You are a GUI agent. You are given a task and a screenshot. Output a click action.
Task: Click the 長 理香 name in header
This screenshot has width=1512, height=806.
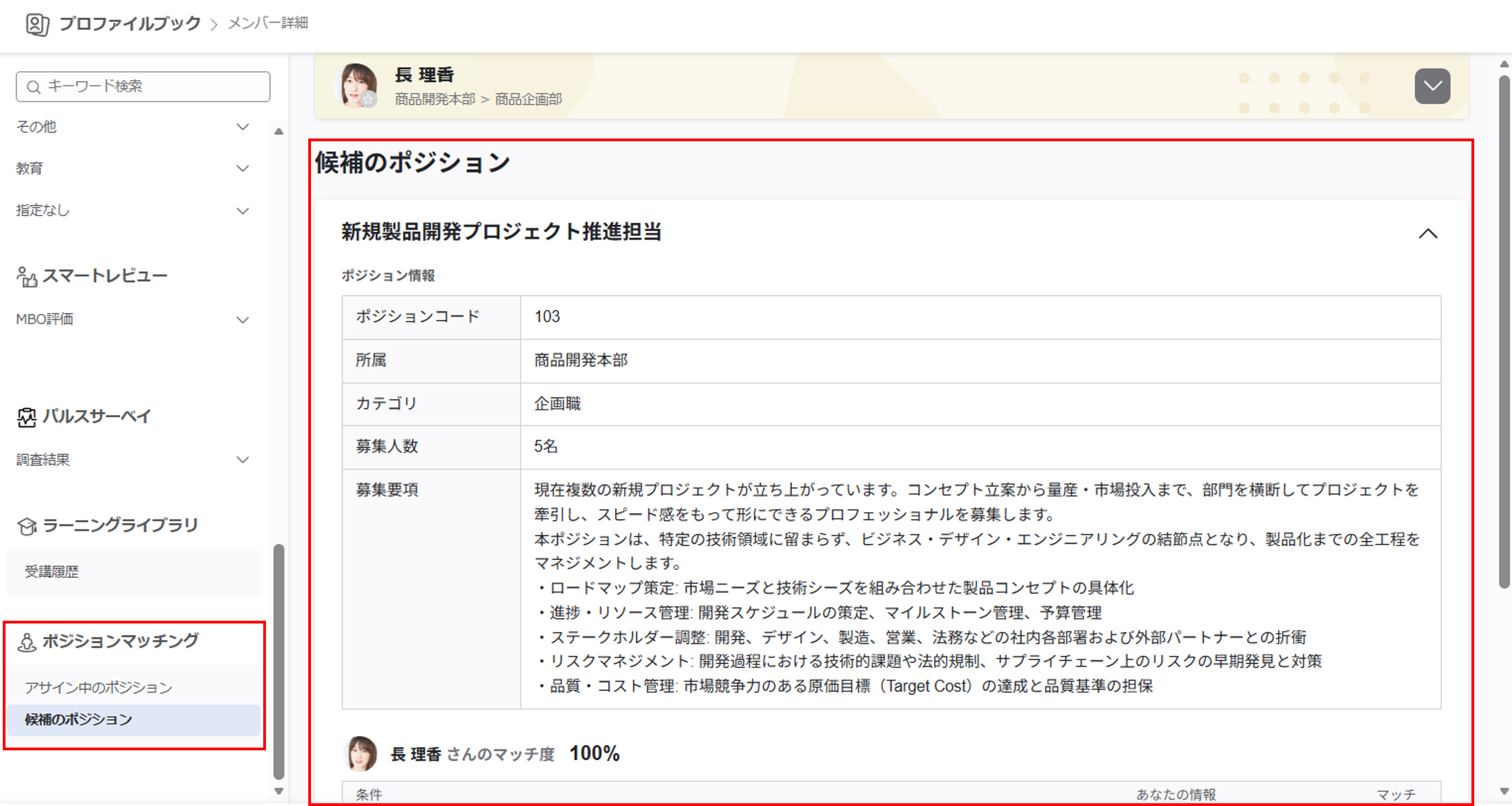(x=424, y=75)
